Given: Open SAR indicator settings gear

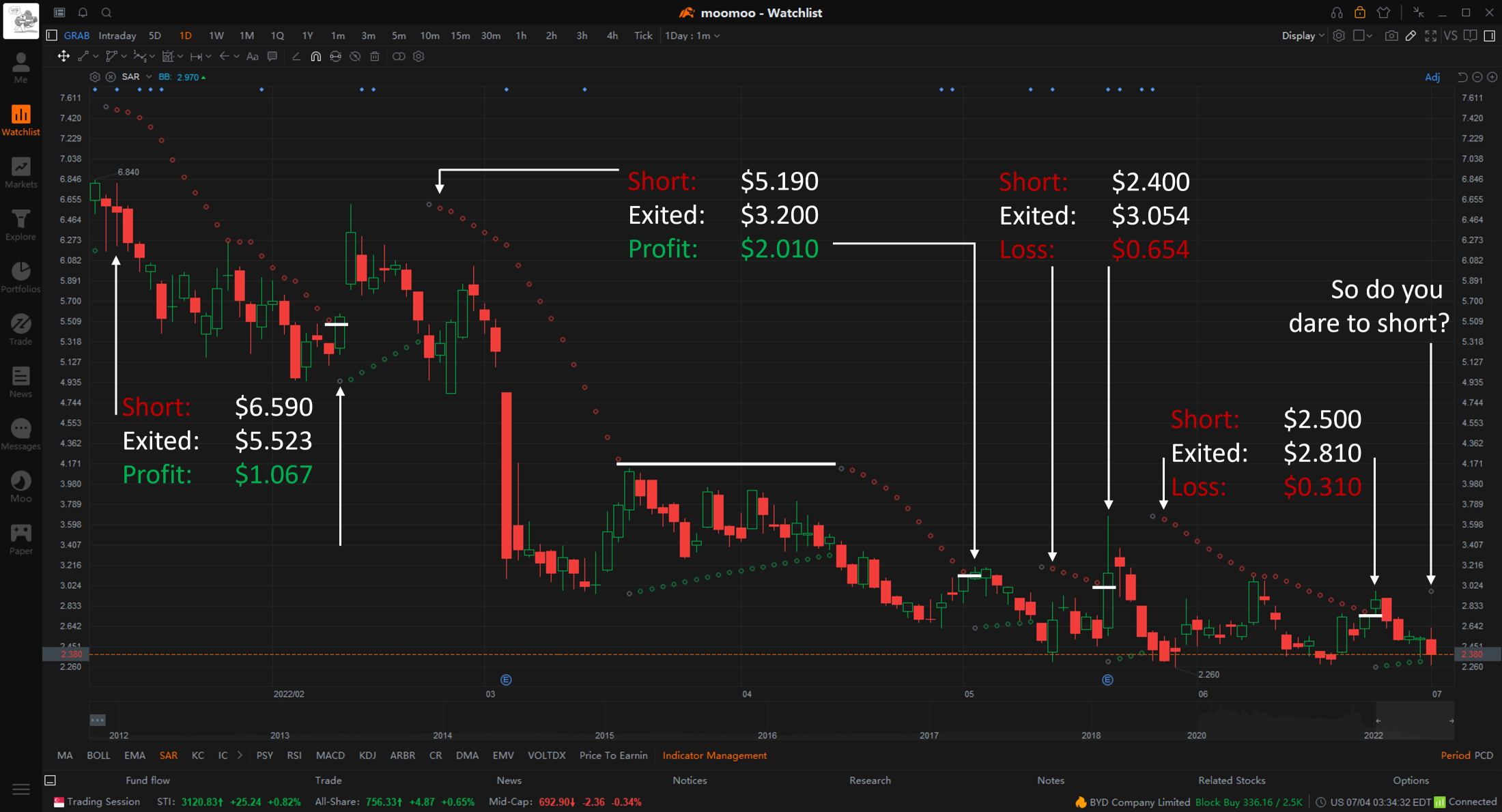Looking at the screenshot, I should (95, 77).
